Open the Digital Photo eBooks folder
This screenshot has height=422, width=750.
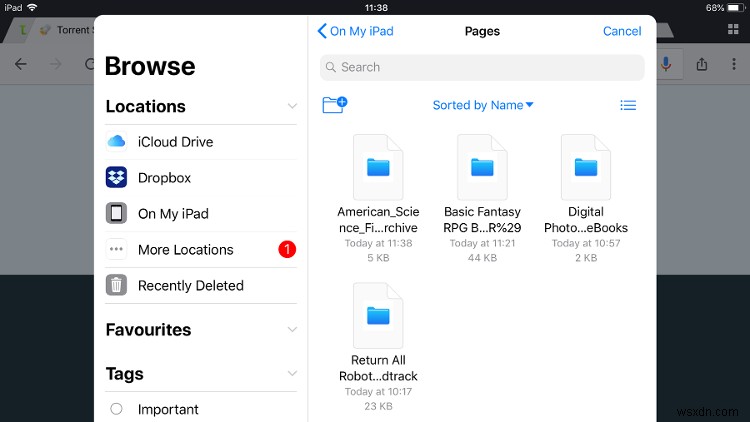click(x=586, y=168)
